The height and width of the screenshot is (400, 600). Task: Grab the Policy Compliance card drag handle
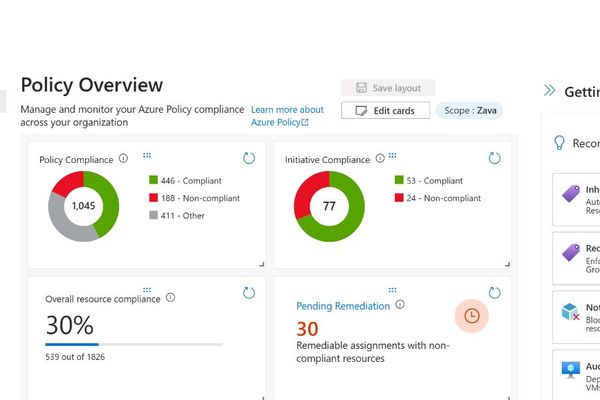click(147, 155)
